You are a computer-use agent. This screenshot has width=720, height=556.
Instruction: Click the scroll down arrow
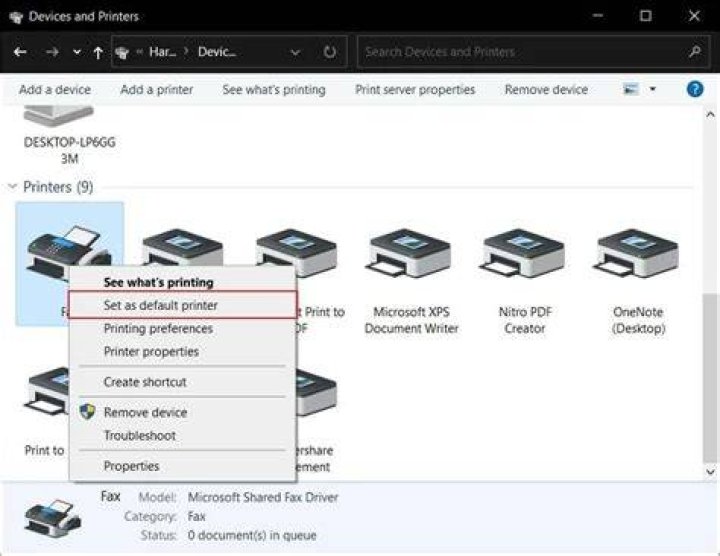710,472
